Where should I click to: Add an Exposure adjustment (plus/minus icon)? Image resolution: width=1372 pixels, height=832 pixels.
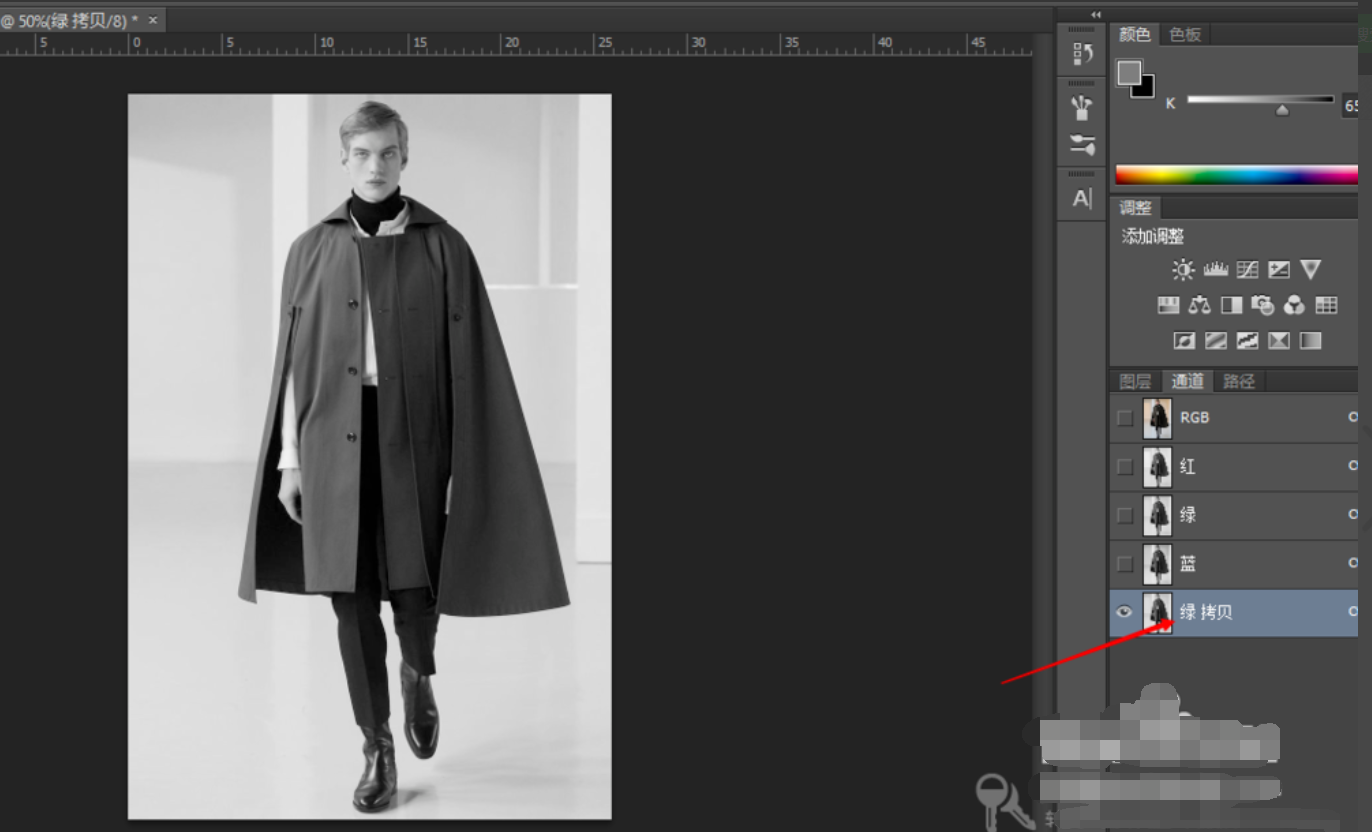[1279, 270]
